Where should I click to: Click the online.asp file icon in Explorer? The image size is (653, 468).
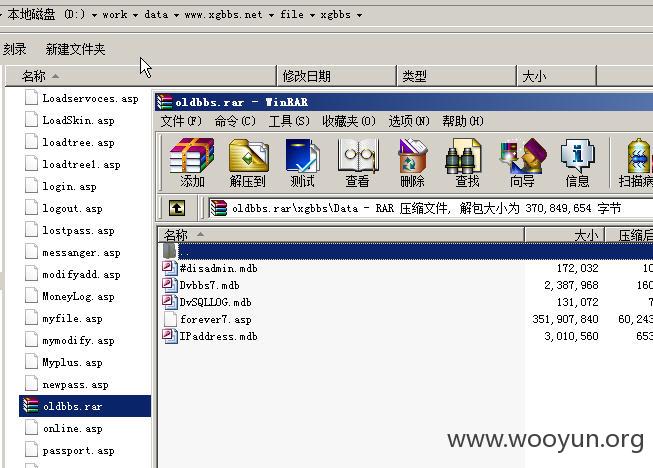pos(31,428)
